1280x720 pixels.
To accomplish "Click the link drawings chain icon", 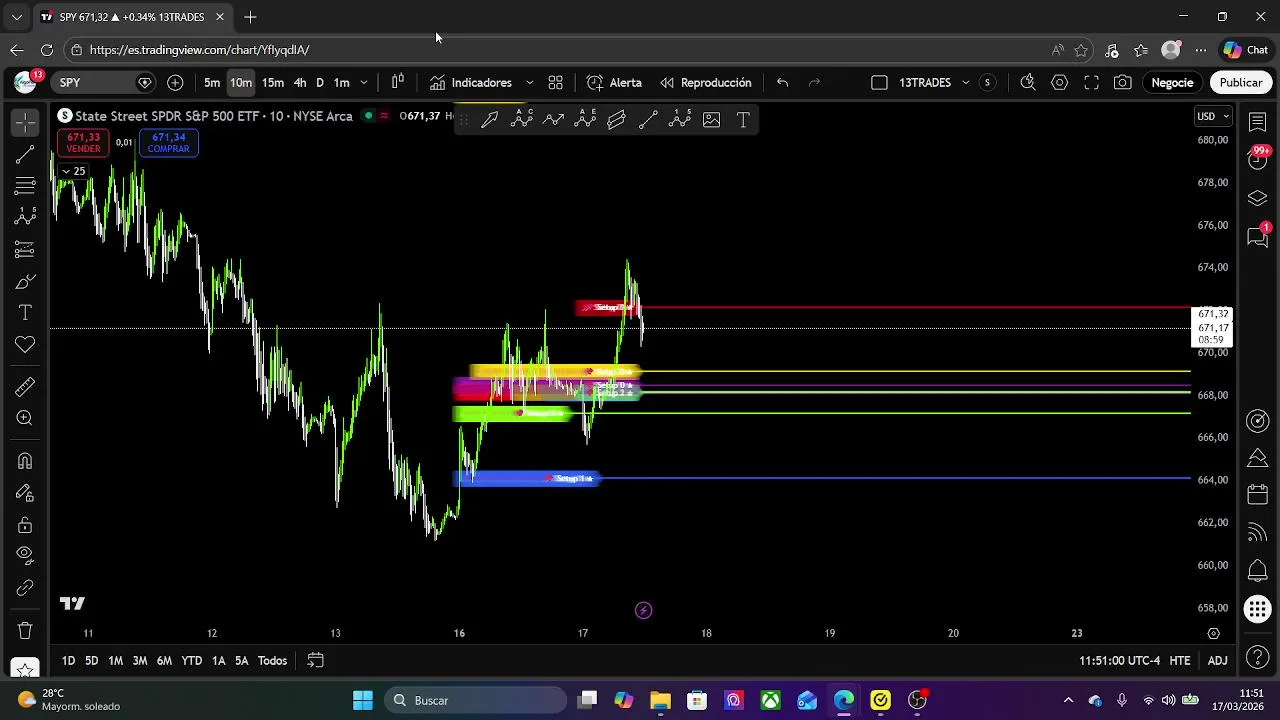I will [x=25, y=587].
